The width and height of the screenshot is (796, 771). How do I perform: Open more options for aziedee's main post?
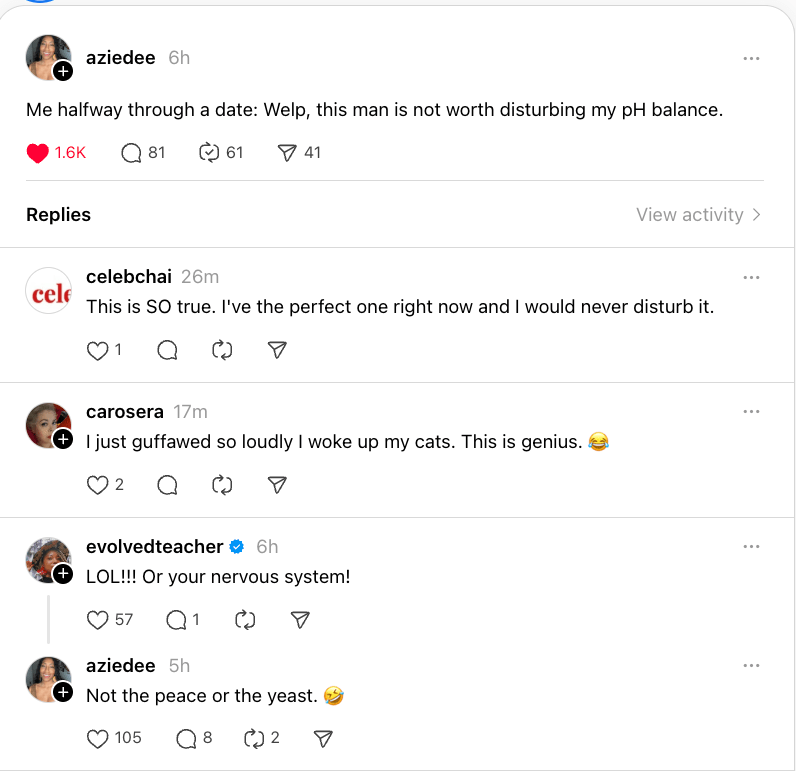[752, 59]
